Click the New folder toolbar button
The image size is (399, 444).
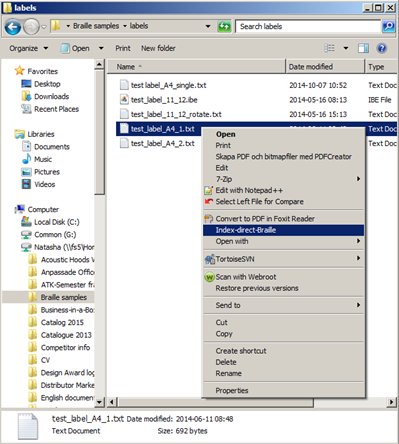[158, 48]
